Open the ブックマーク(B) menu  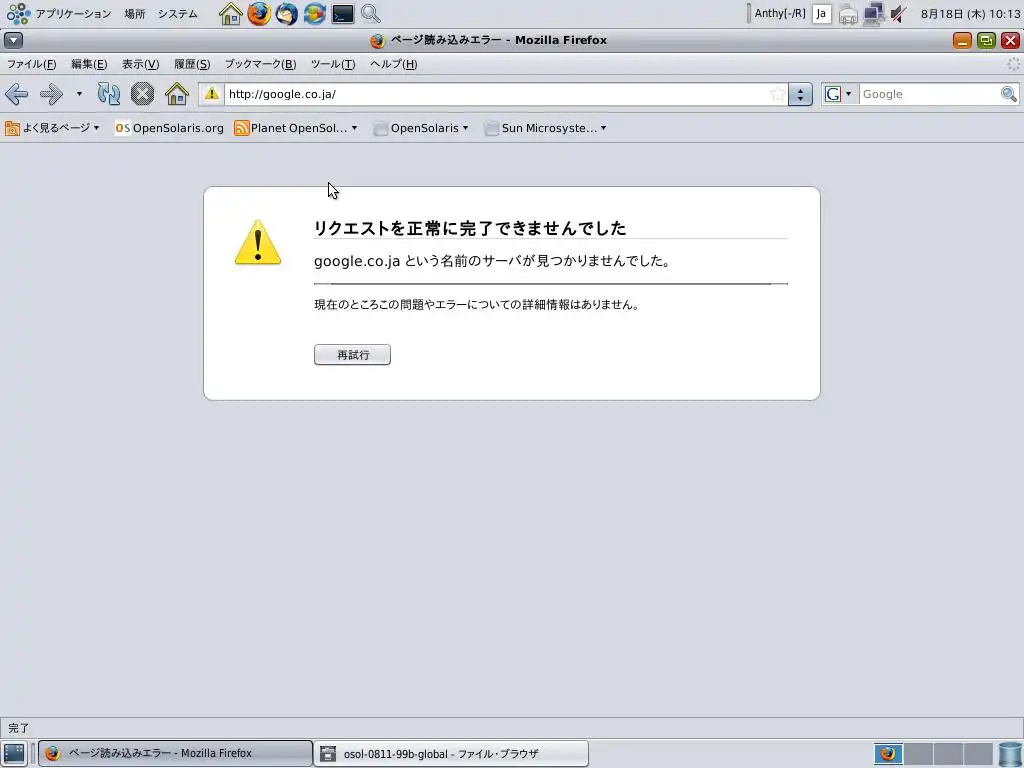261,64
